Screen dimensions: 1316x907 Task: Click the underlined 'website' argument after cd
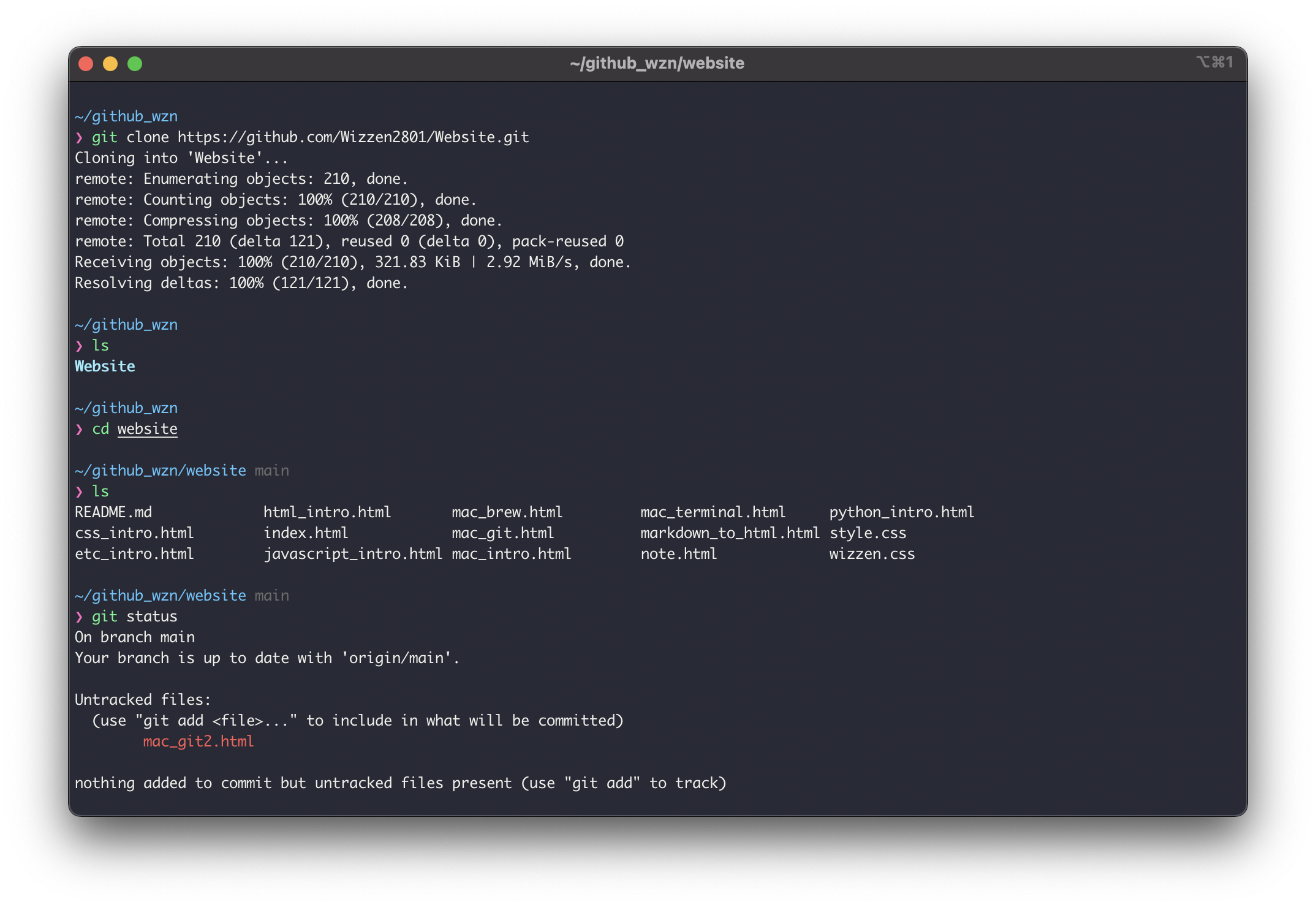pos(148,429)
